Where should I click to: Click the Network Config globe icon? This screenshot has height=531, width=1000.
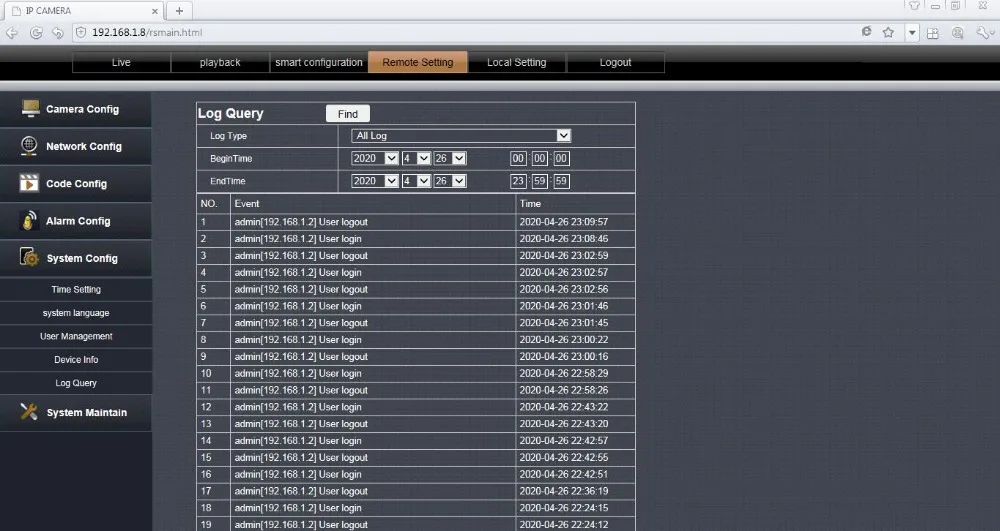coord(29,146)
